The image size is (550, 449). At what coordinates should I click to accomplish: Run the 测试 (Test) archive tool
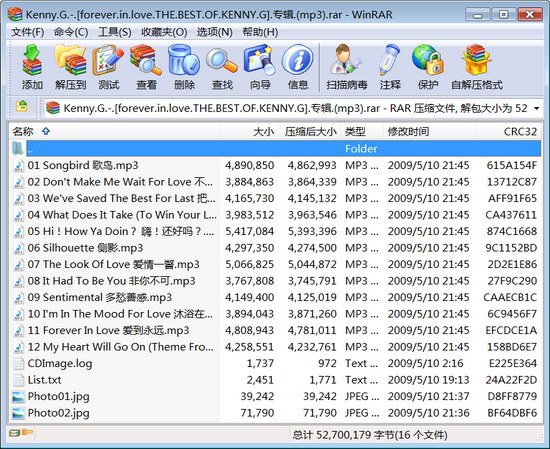pyautogui.click(x=108, y=67)
